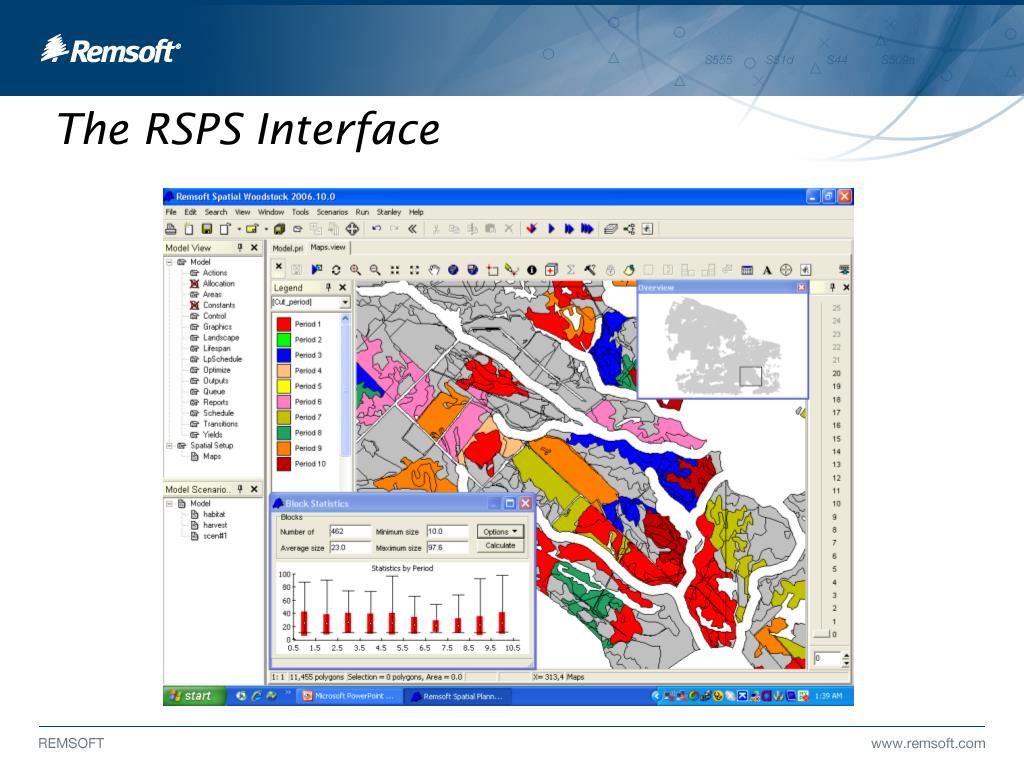The height and width of the screenshot is (768, 1024).
Task: Open the Cut_period legend dropdown
Action: 344,302
